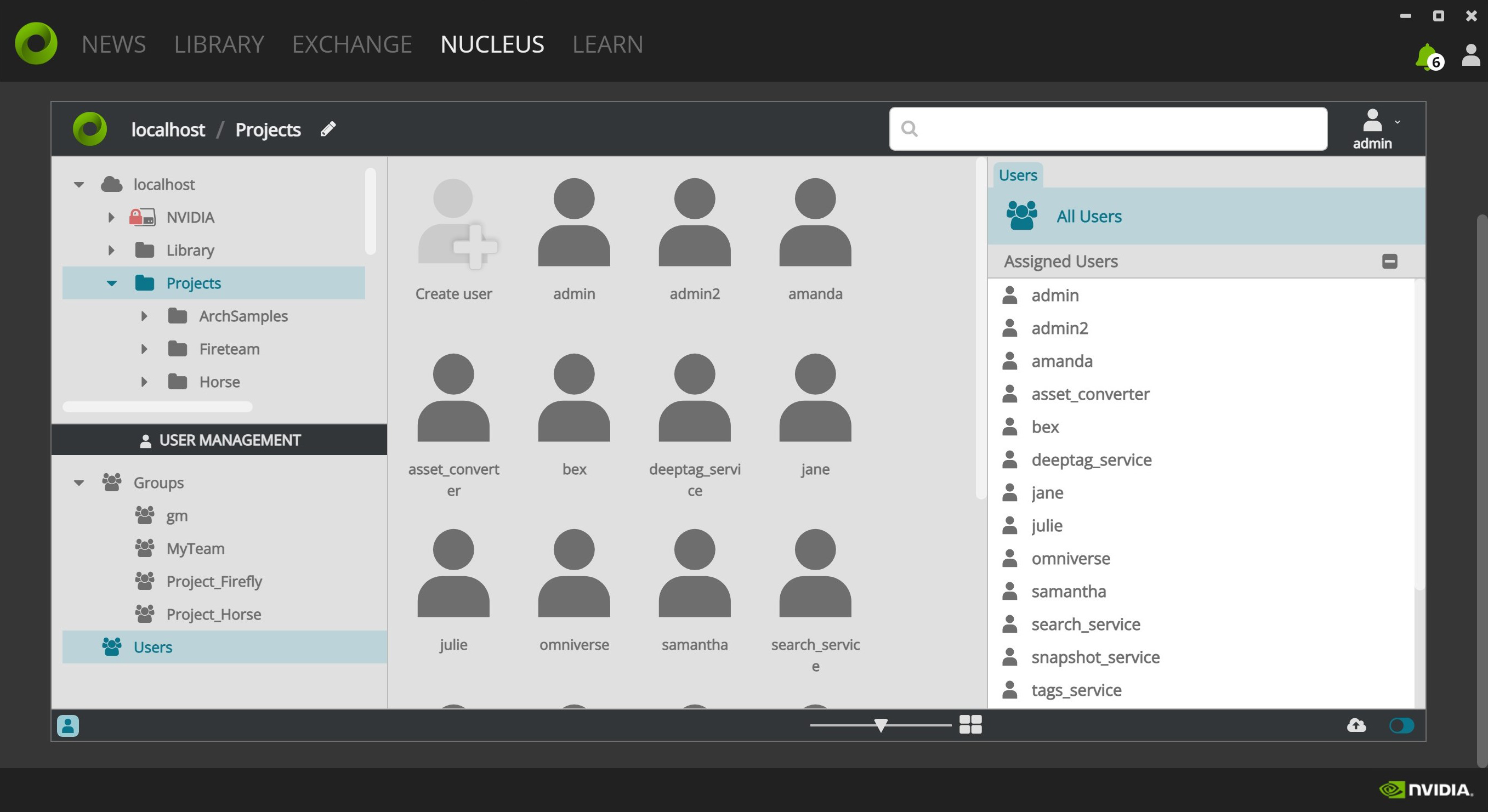The height and width of the screenshot is (812, 1488).
Task: Select the Project_Firefly group
Action: [x=214, y=581]
